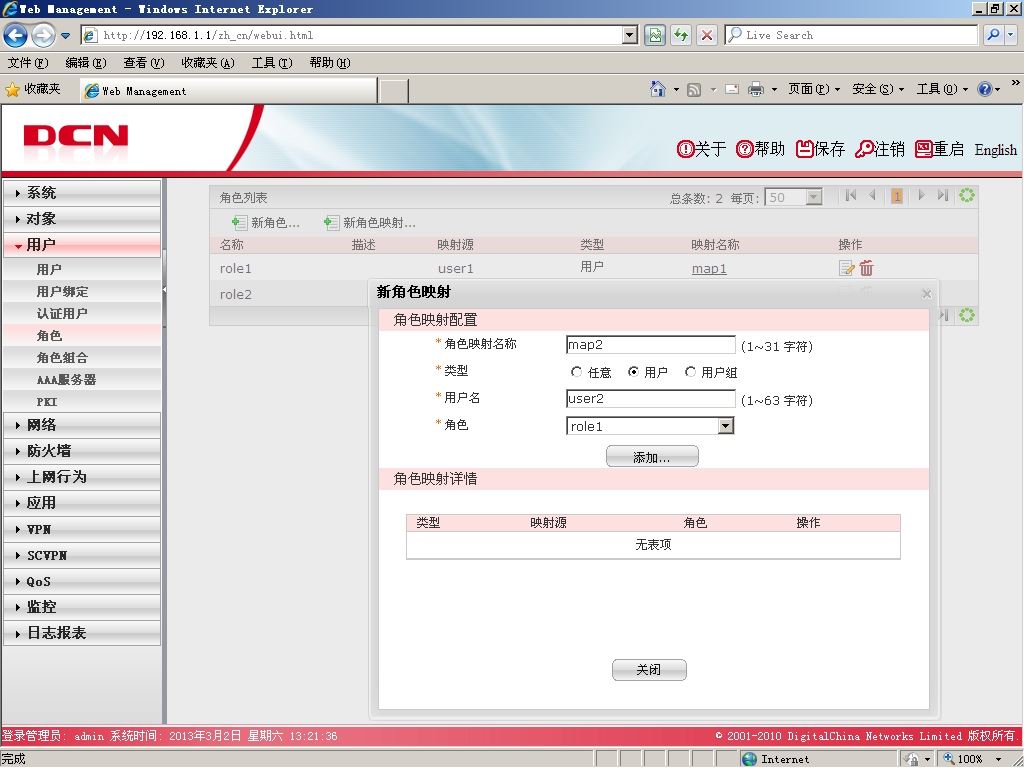The image size is (1024, 768).
Task: Go to next page of role list
Action: point(921,195)
